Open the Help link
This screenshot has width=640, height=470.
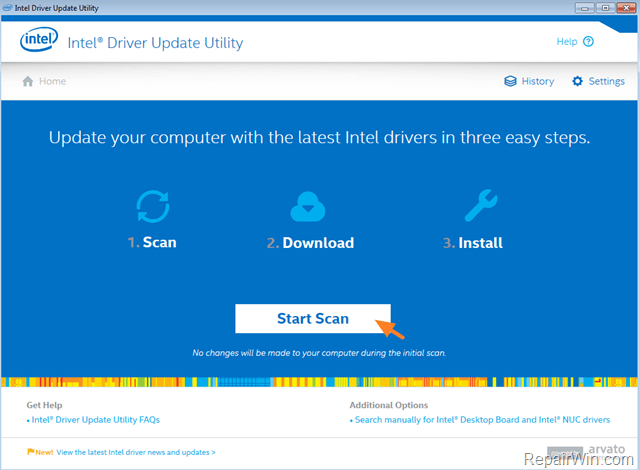point(575,41)
